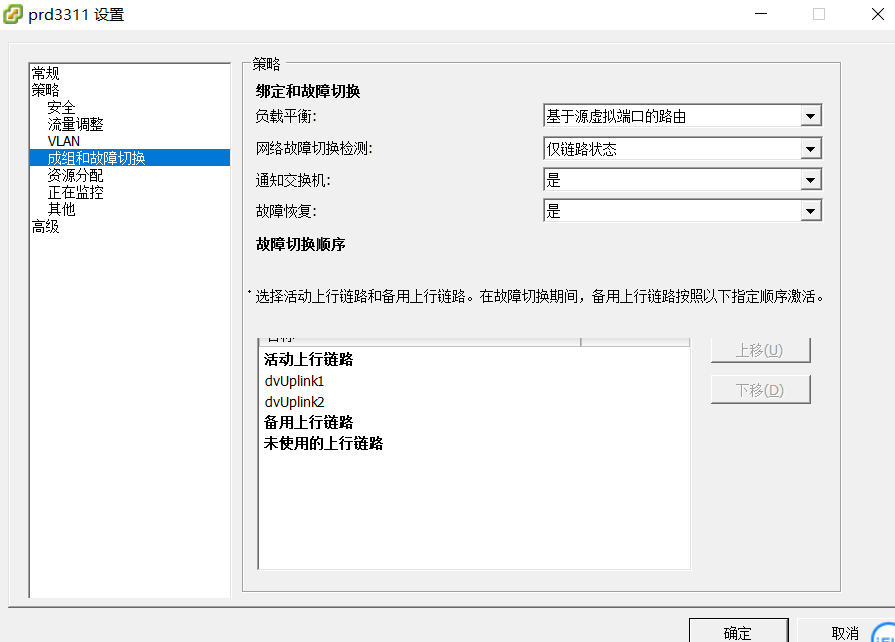Select 策略 in the left tree

tap(46, 90)
